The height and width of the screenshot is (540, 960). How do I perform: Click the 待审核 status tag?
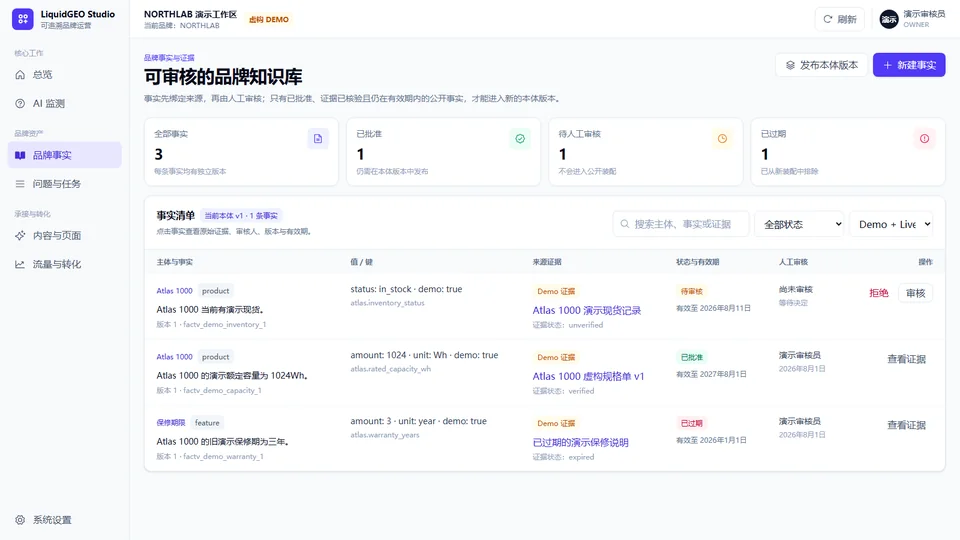click(x=692, y=291)
